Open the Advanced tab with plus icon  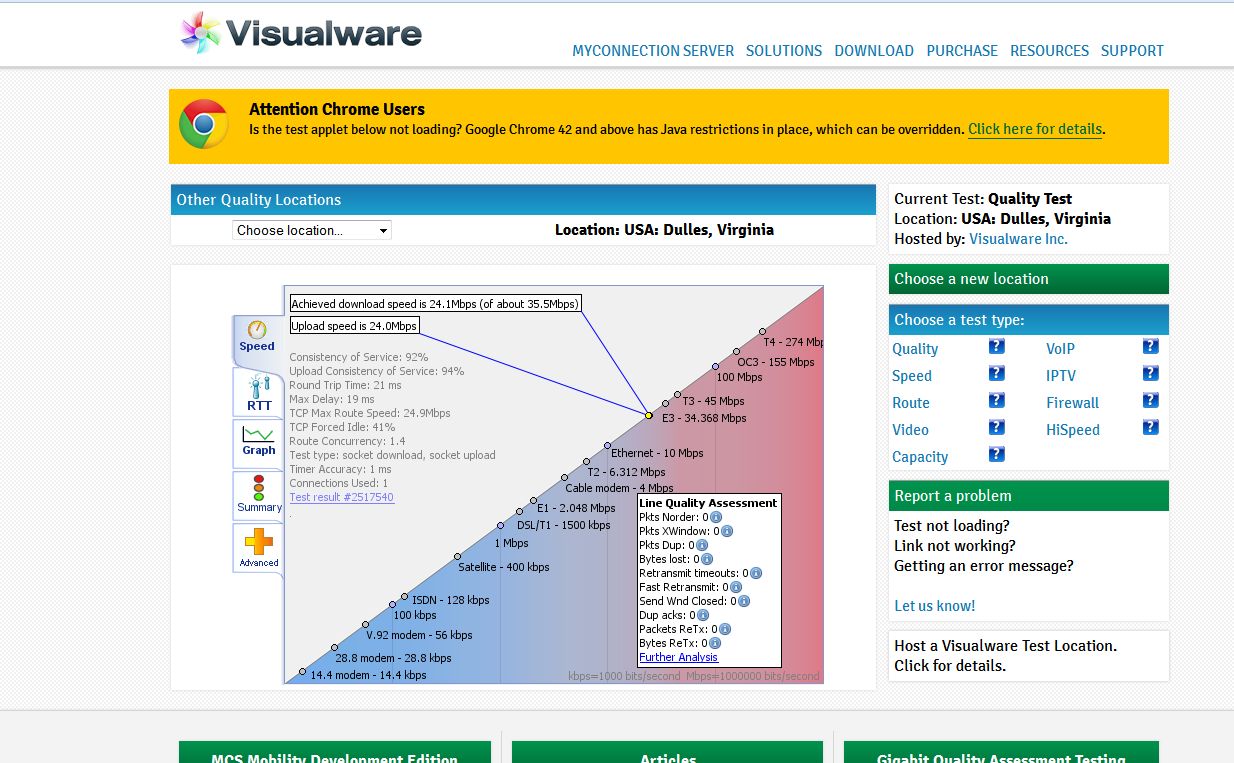[x=259, y=547]
